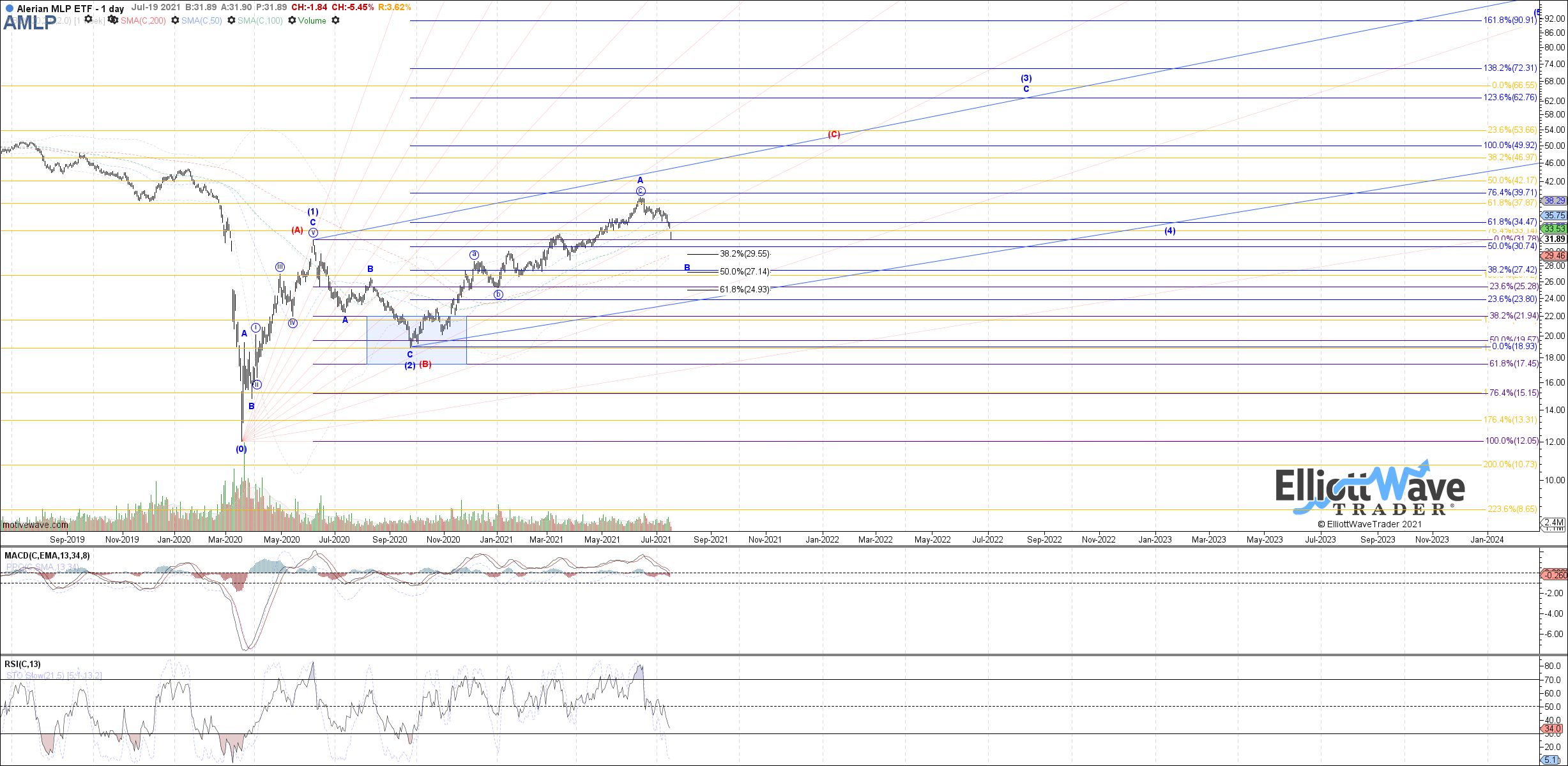Screen dimensions: 1568x766
Task: Select the 61.8%(17.45) Fibonacci label
Action: (x=1513, y=363)
